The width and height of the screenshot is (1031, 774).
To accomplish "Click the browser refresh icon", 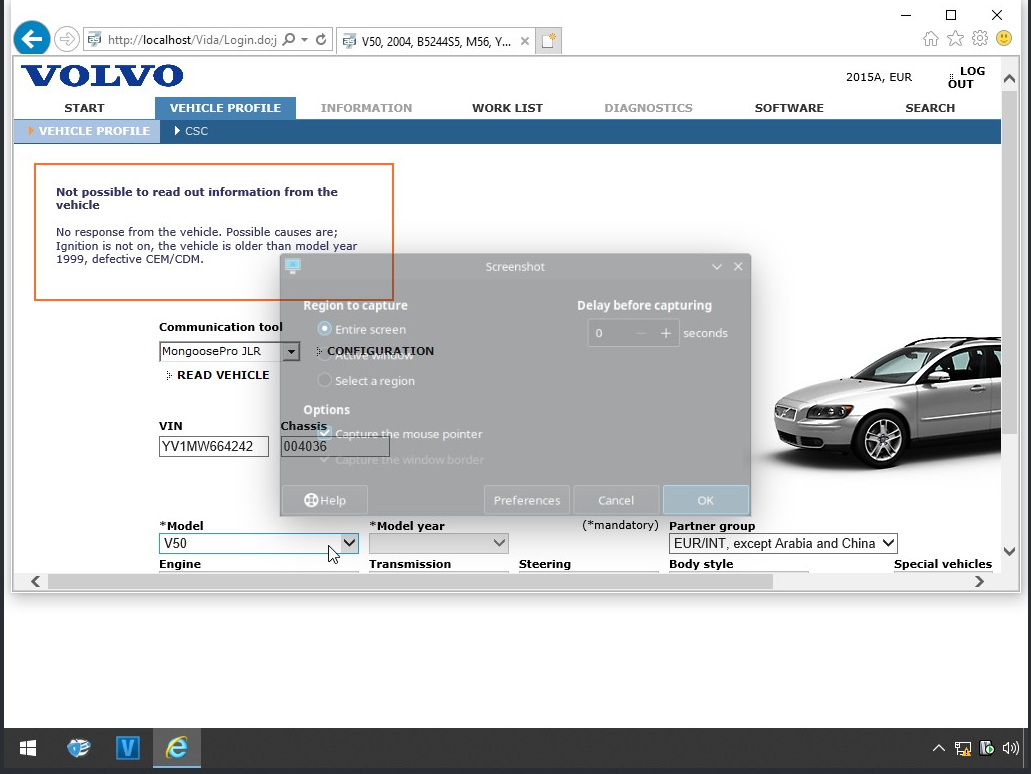I will [x=321, y=40].
